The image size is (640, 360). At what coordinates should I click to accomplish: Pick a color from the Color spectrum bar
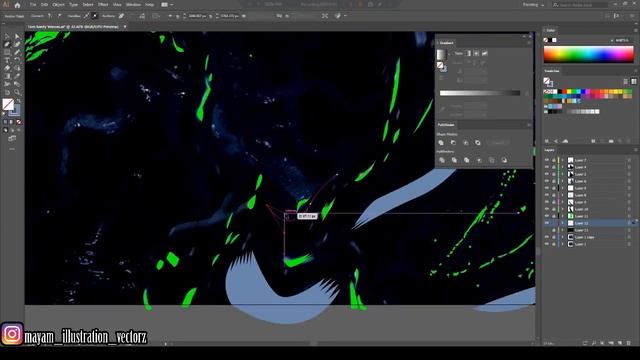[x=588, y=54]
